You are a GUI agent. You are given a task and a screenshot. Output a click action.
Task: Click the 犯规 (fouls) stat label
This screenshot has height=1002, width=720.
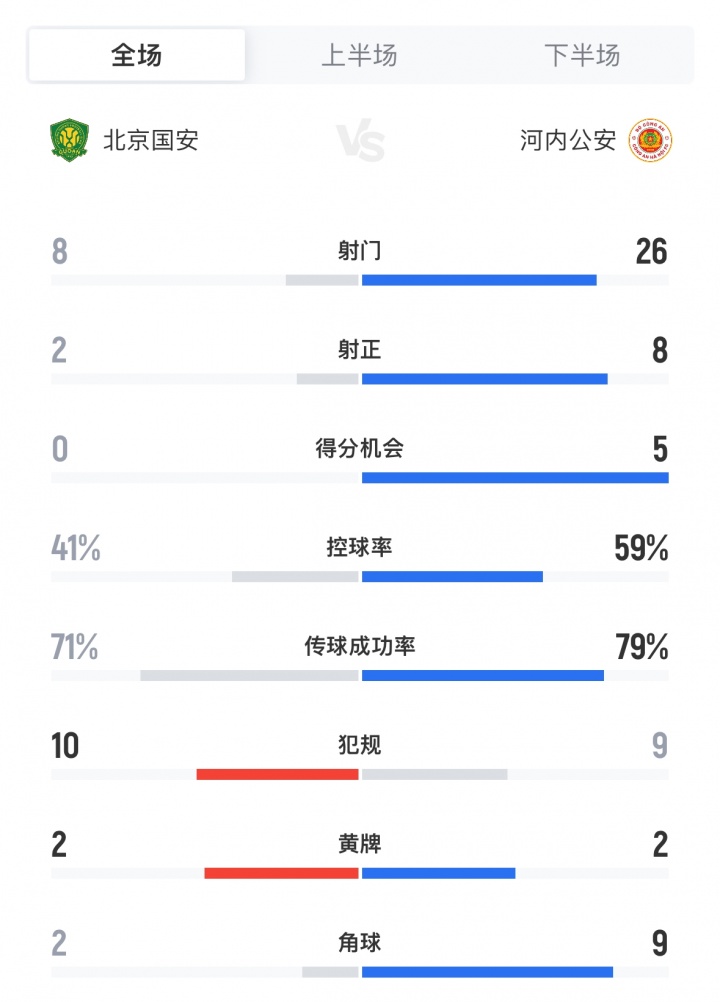point(360,745)
